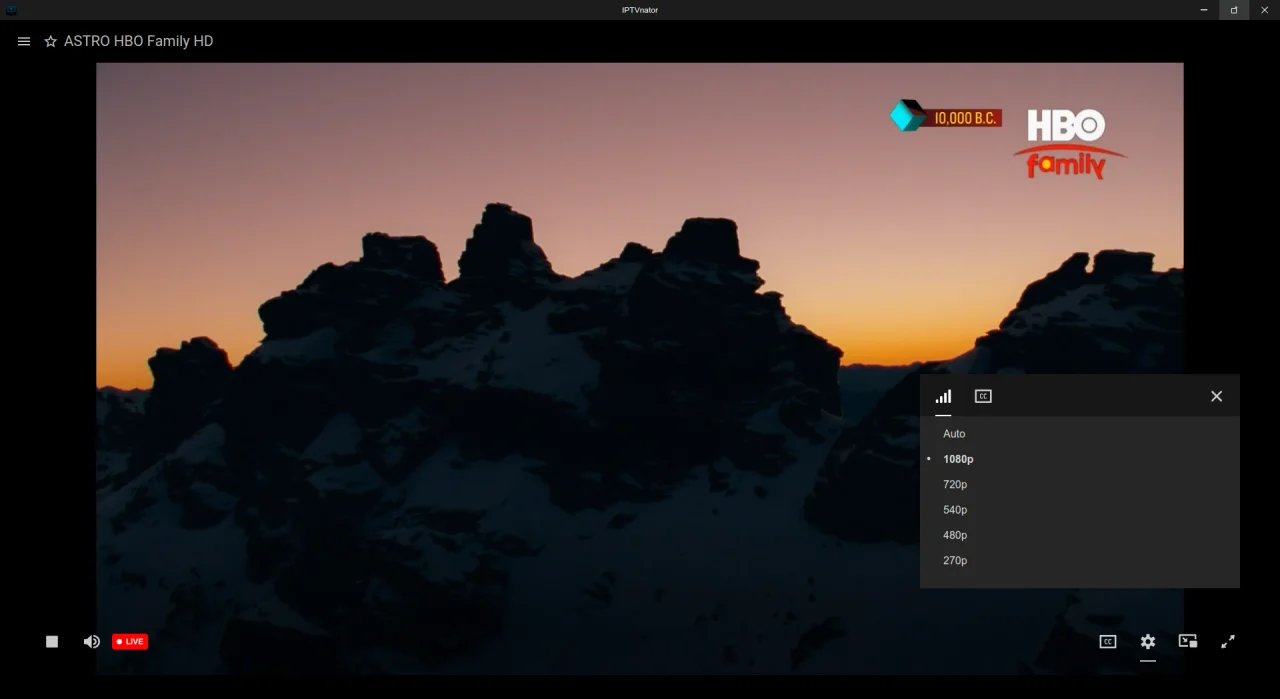Close the quality settings panel
The height and width of the screenshot is (699, 1280).
(1216, 396)
